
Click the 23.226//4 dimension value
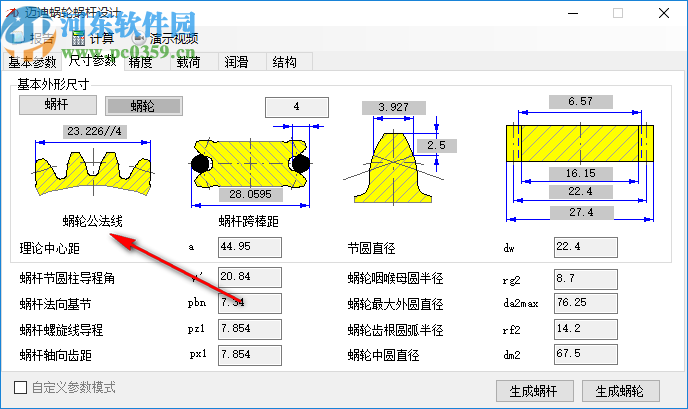point(95,131)
